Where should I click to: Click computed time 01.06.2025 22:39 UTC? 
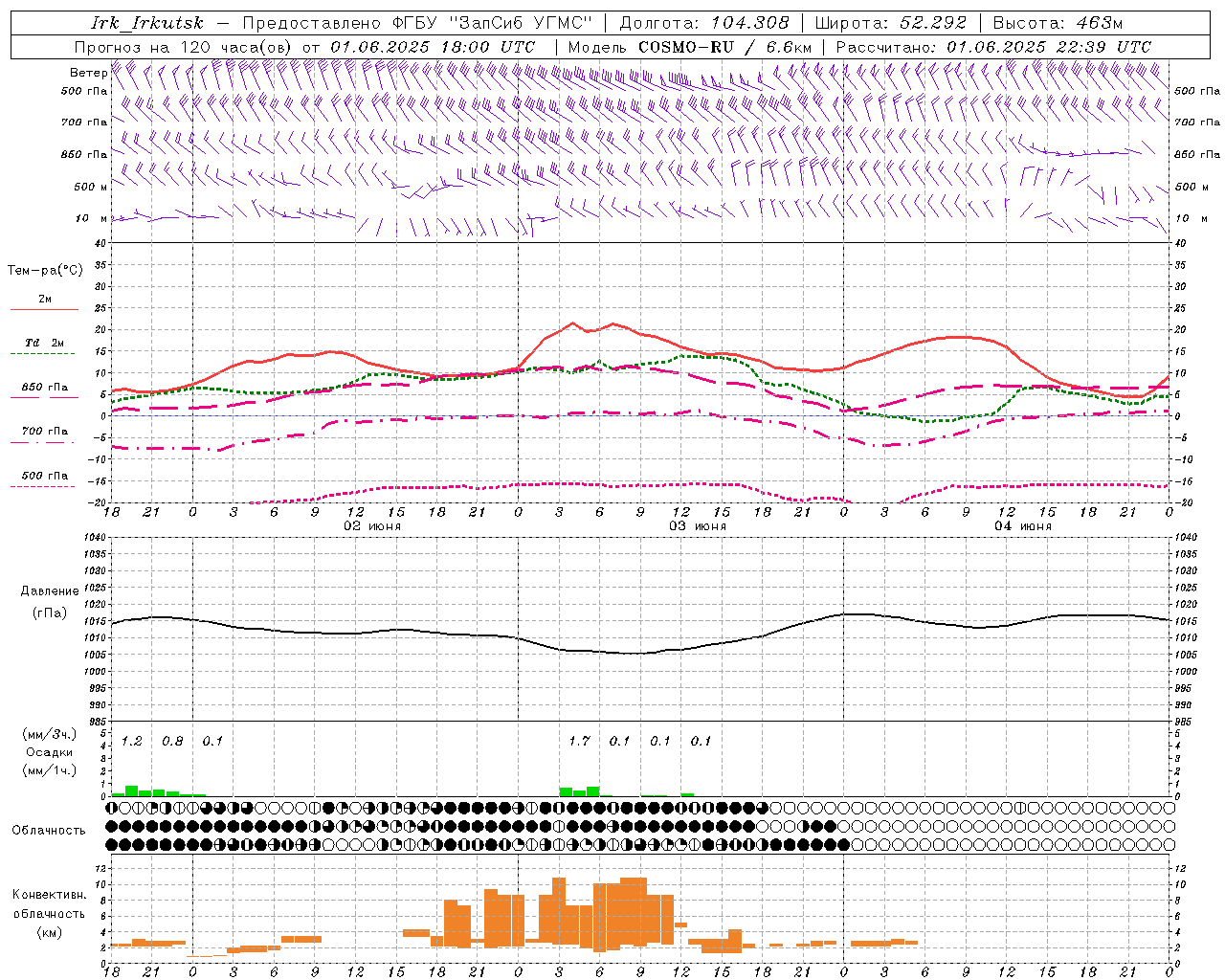1049,47
